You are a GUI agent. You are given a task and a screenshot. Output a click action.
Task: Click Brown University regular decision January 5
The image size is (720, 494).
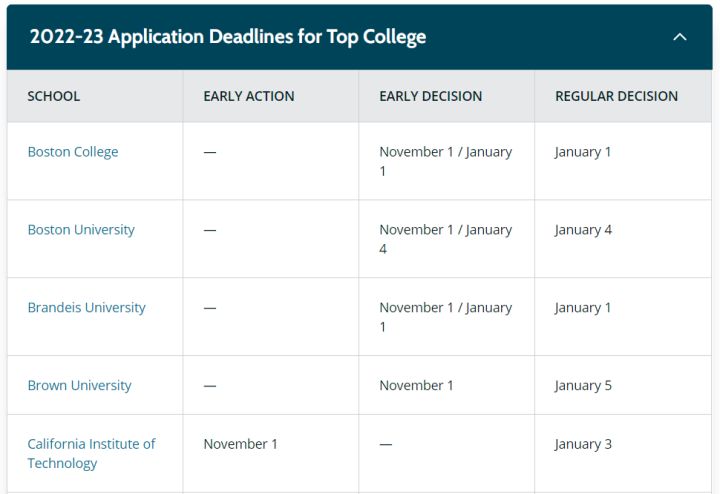pos(583,386)
